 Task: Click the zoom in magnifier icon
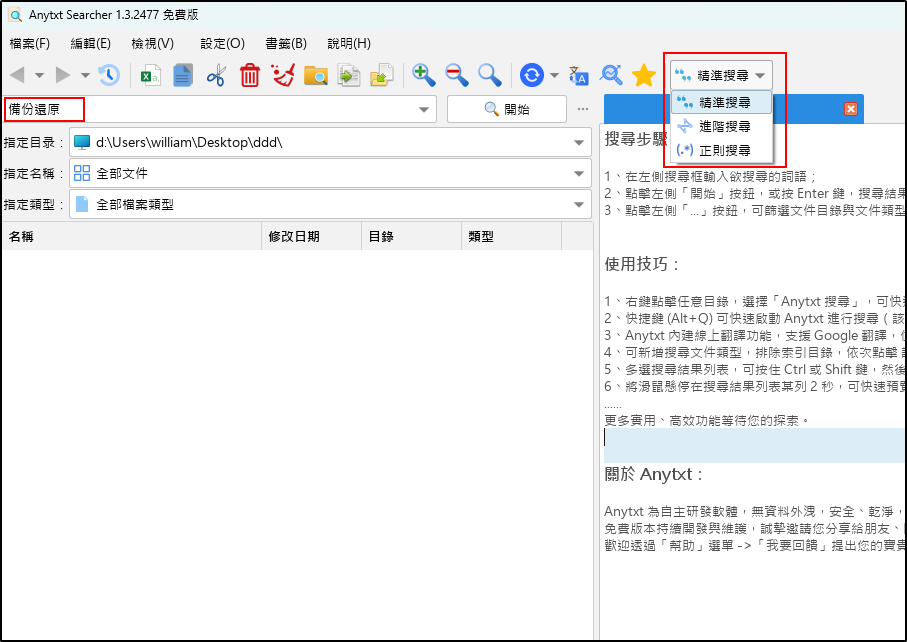(424, 75)
